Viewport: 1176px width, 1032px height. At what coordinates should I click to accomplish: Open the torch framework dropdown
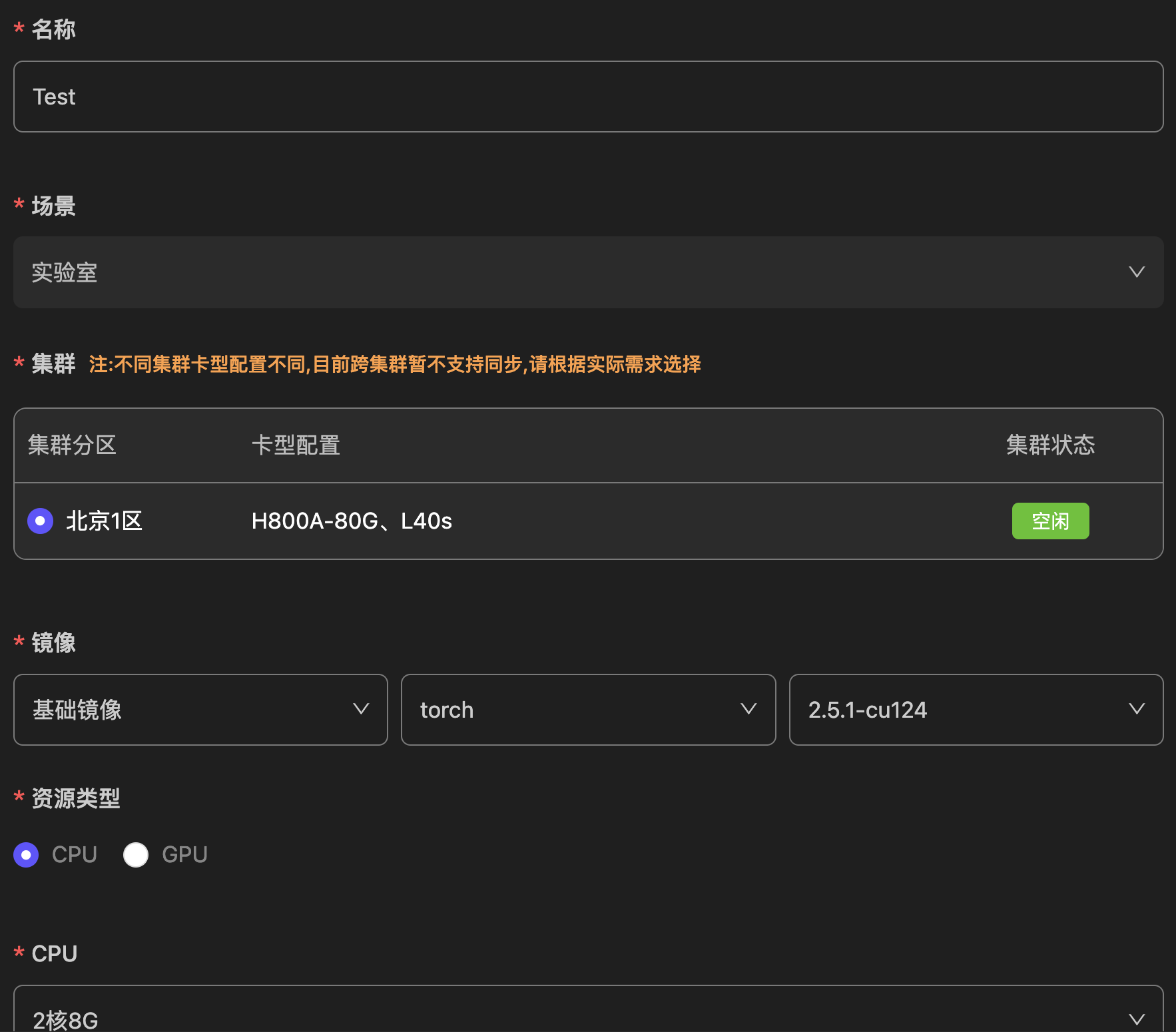tap(573, 710)
